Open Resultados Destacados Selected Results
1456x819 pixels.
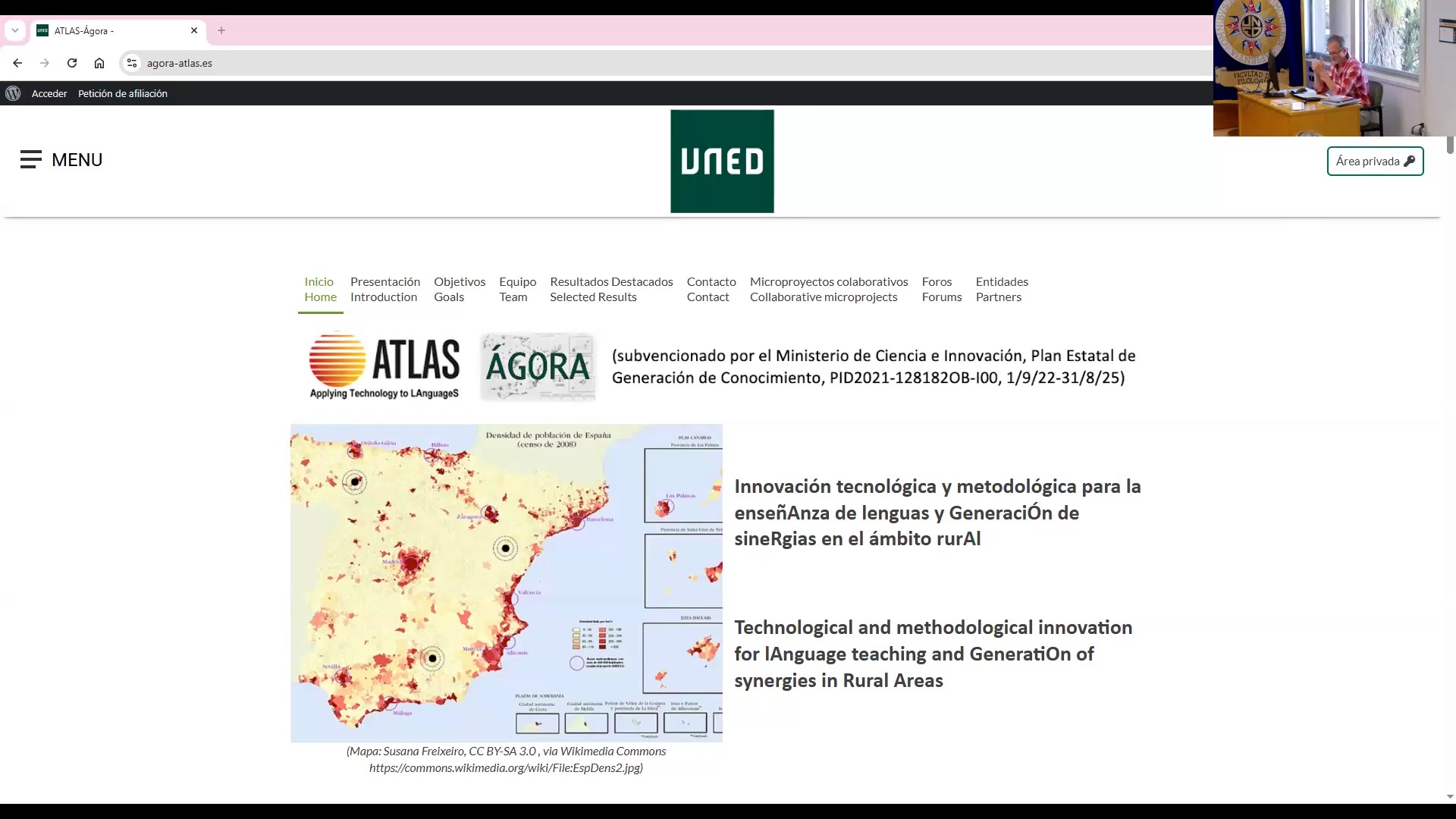(x=611, y=289)
